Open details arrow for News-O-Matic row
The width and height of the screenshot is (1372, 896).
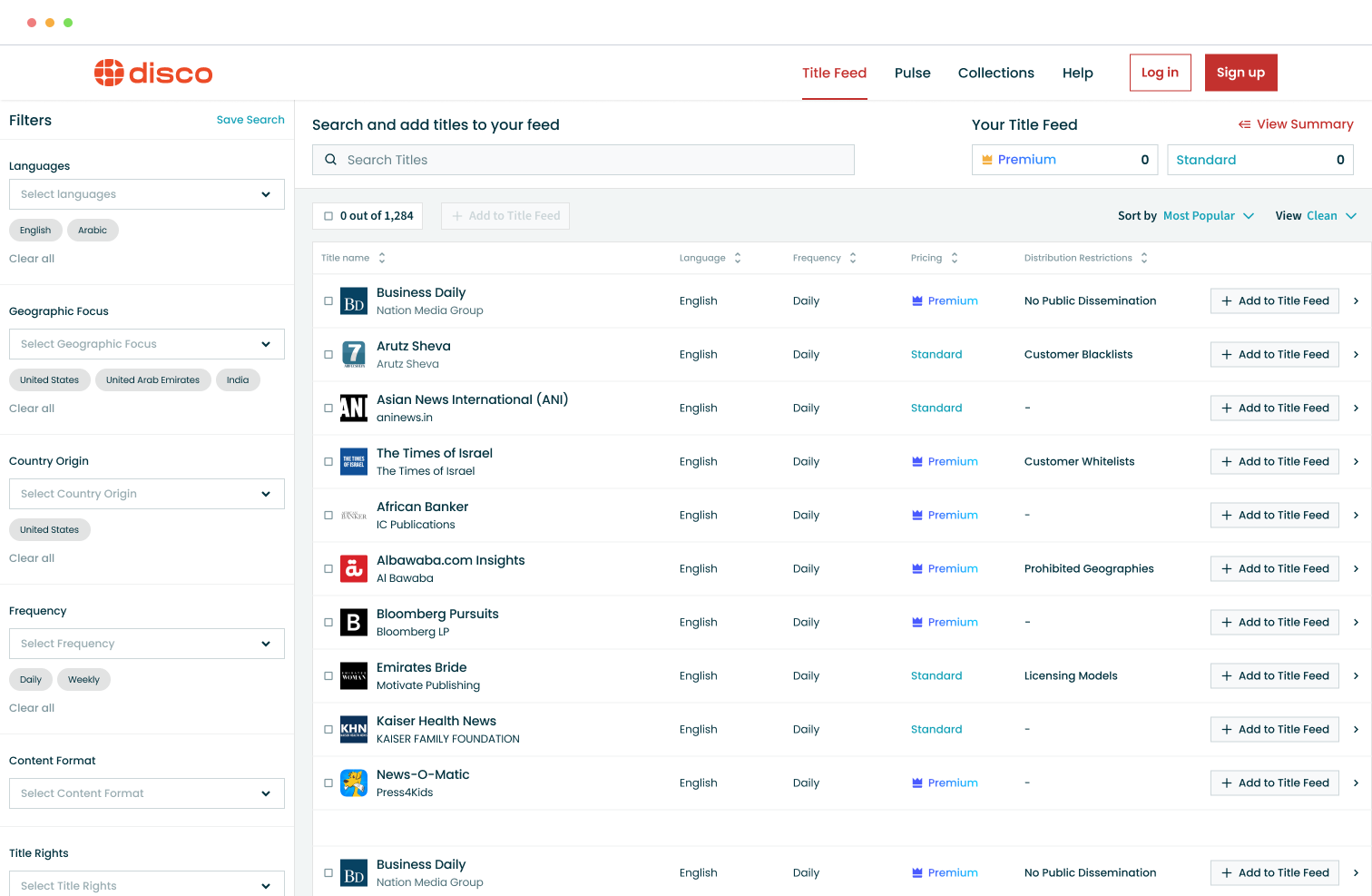(1357, 783)
